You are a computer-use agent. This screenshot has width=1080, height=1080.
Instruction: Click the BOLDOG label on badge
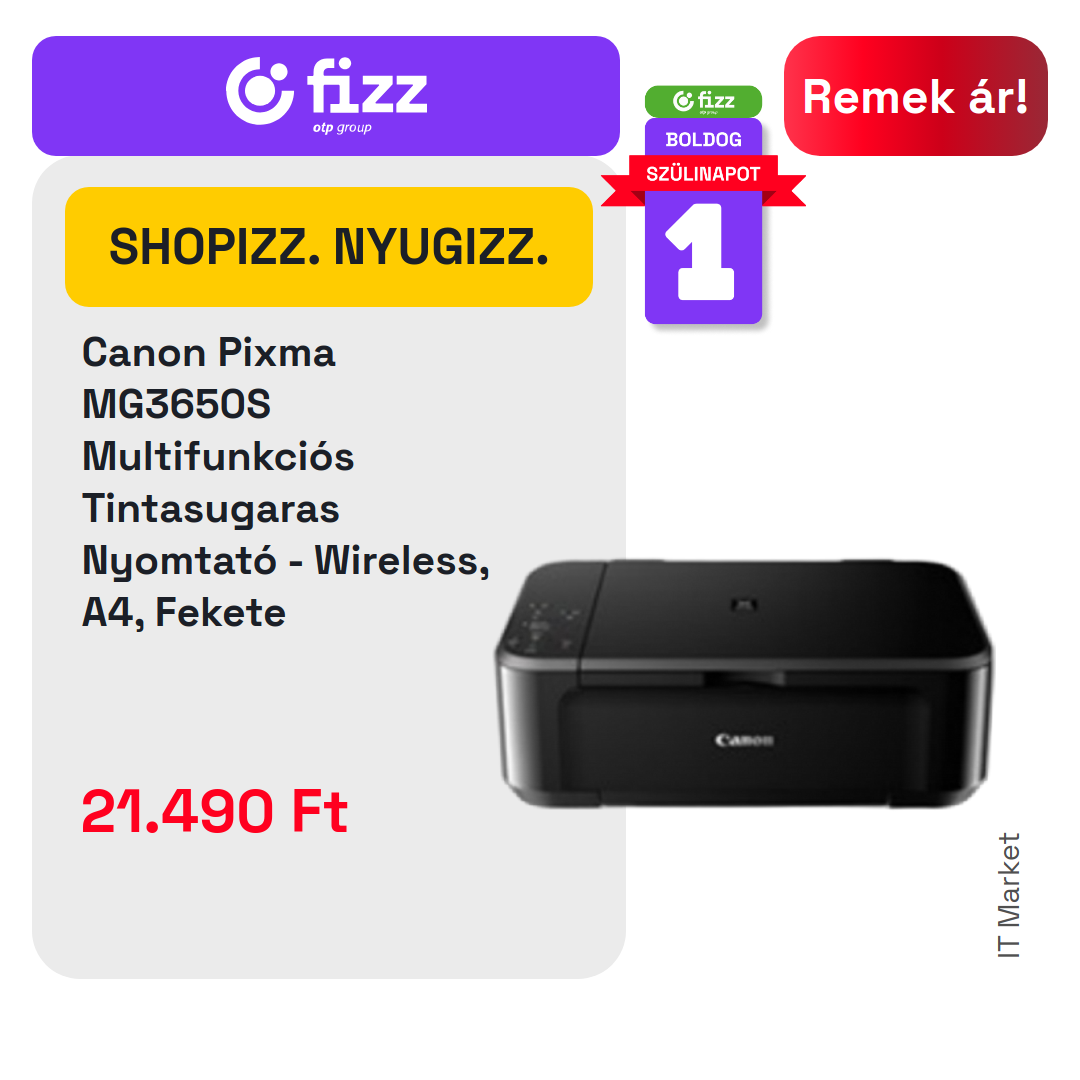(x=703, y=140)
